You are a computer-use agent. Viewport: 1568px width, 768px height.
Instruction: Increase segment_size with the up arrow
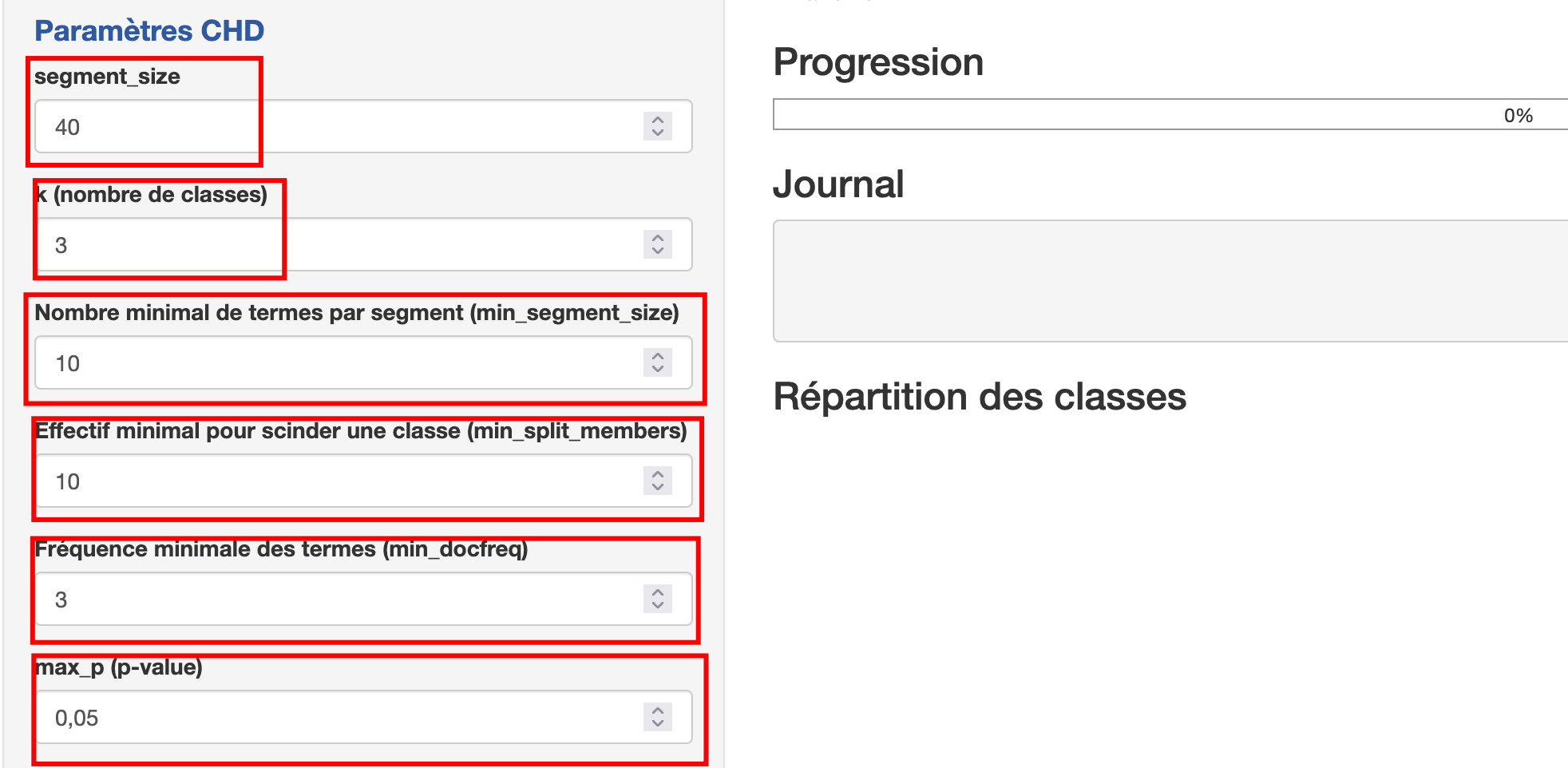click(x=658, y=120)
